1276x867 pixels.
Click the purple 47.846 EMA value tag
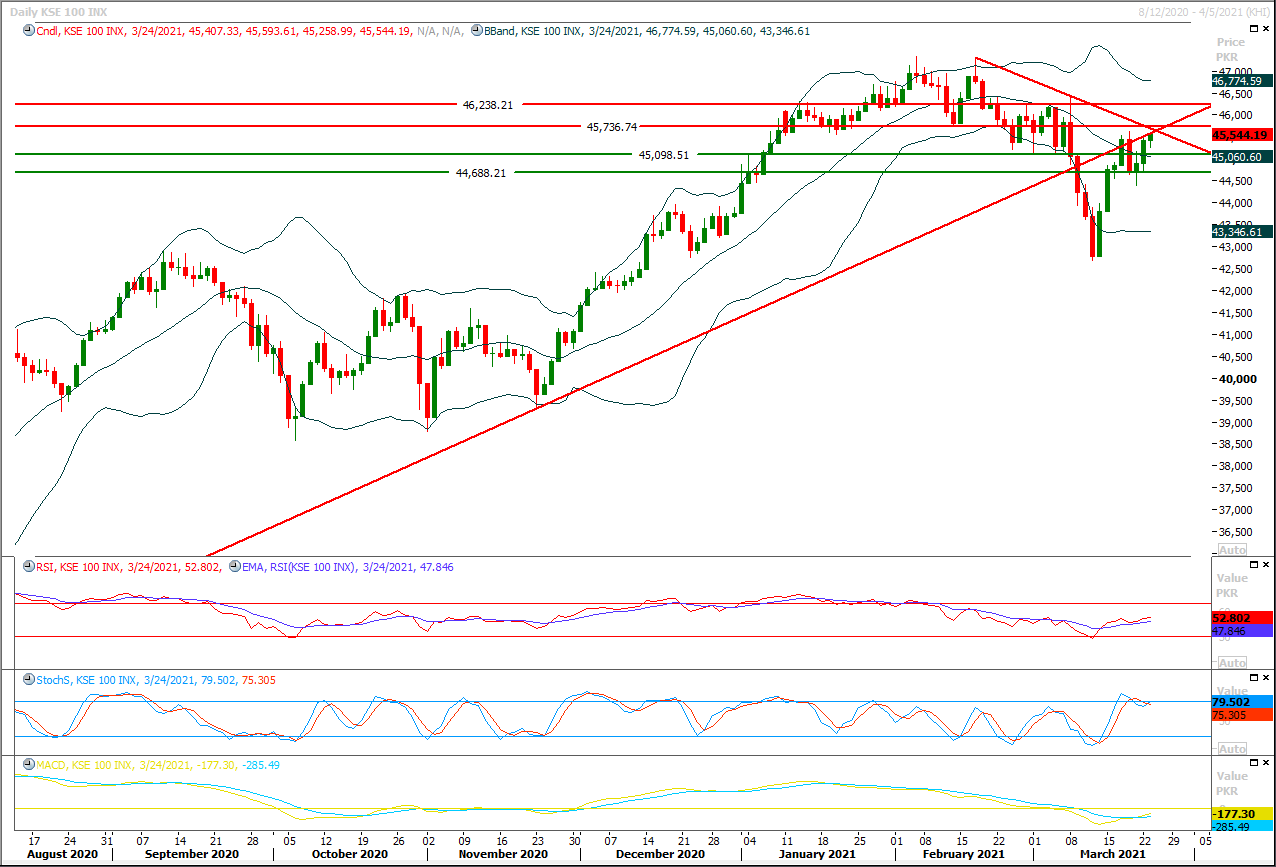coord(1241,631)
